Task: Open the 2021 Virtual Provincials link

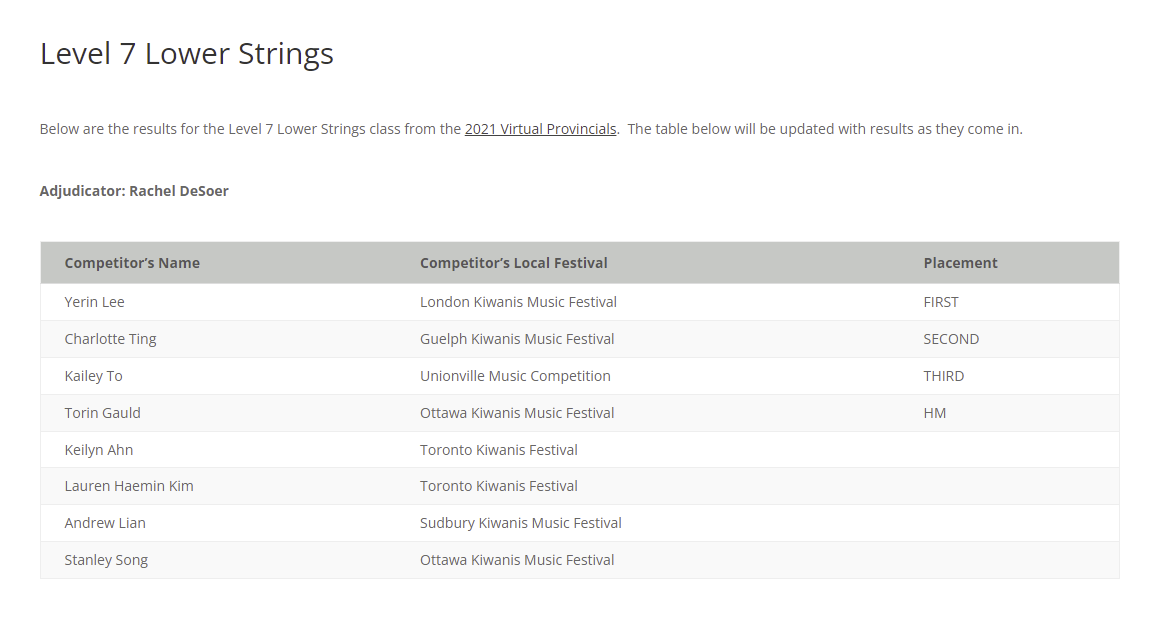Action: [x=540, y=129]
